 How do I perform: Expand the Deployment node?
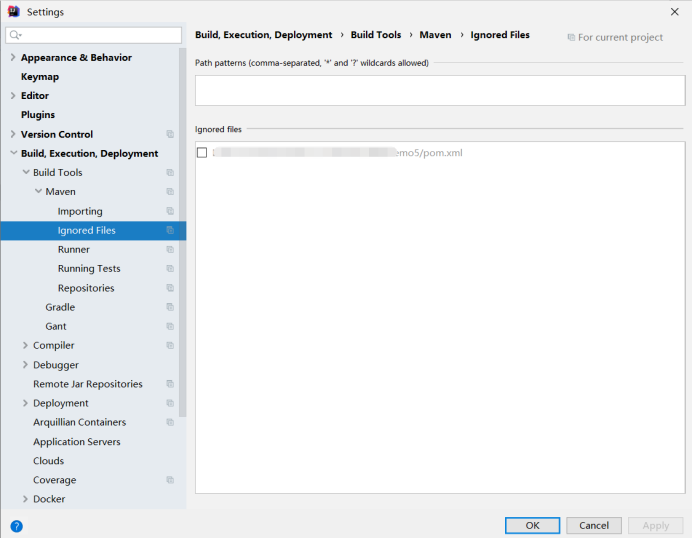point(25,403)
